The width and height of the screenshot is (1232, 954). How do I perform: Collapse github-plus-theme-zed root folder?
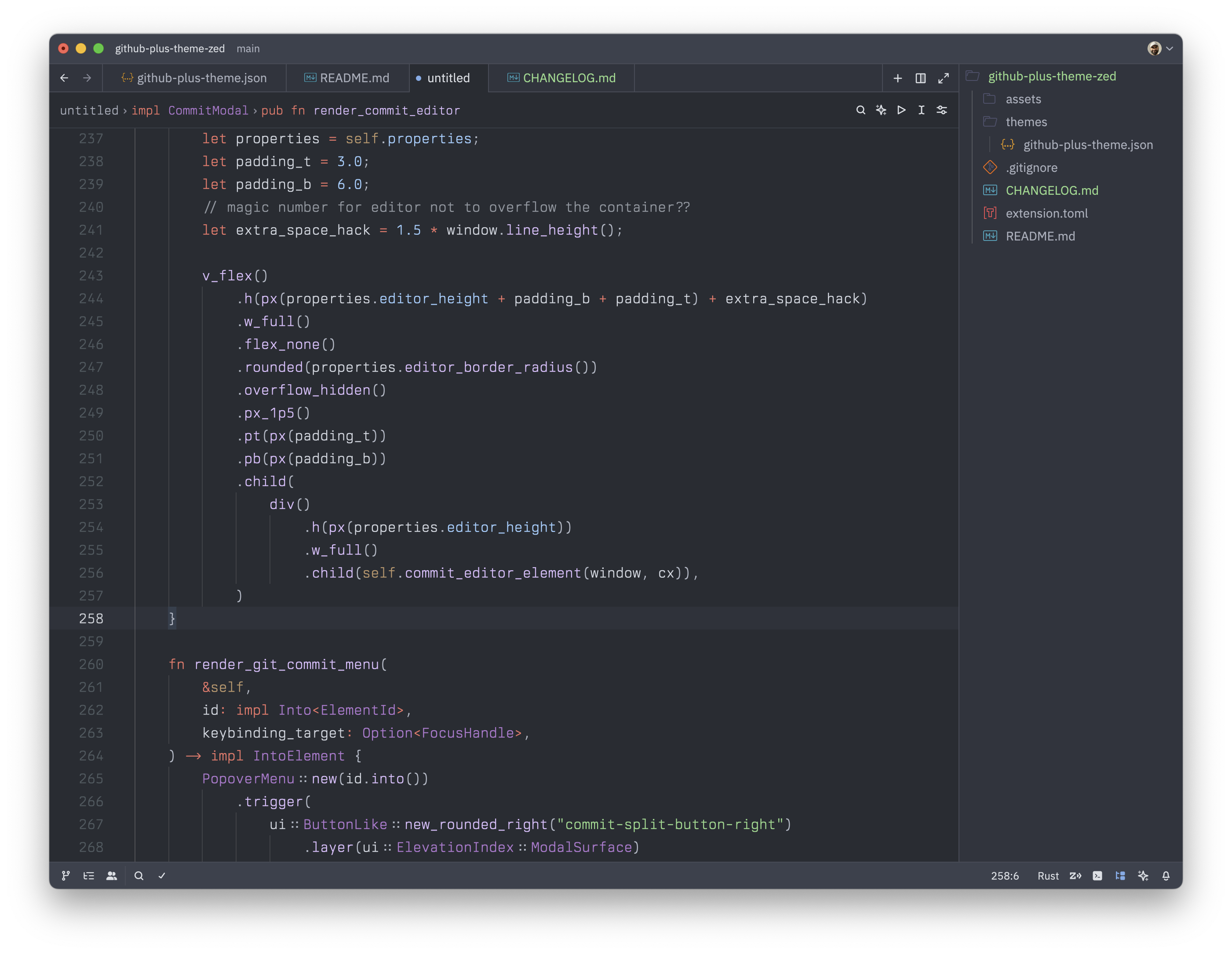pos(1051,76)
